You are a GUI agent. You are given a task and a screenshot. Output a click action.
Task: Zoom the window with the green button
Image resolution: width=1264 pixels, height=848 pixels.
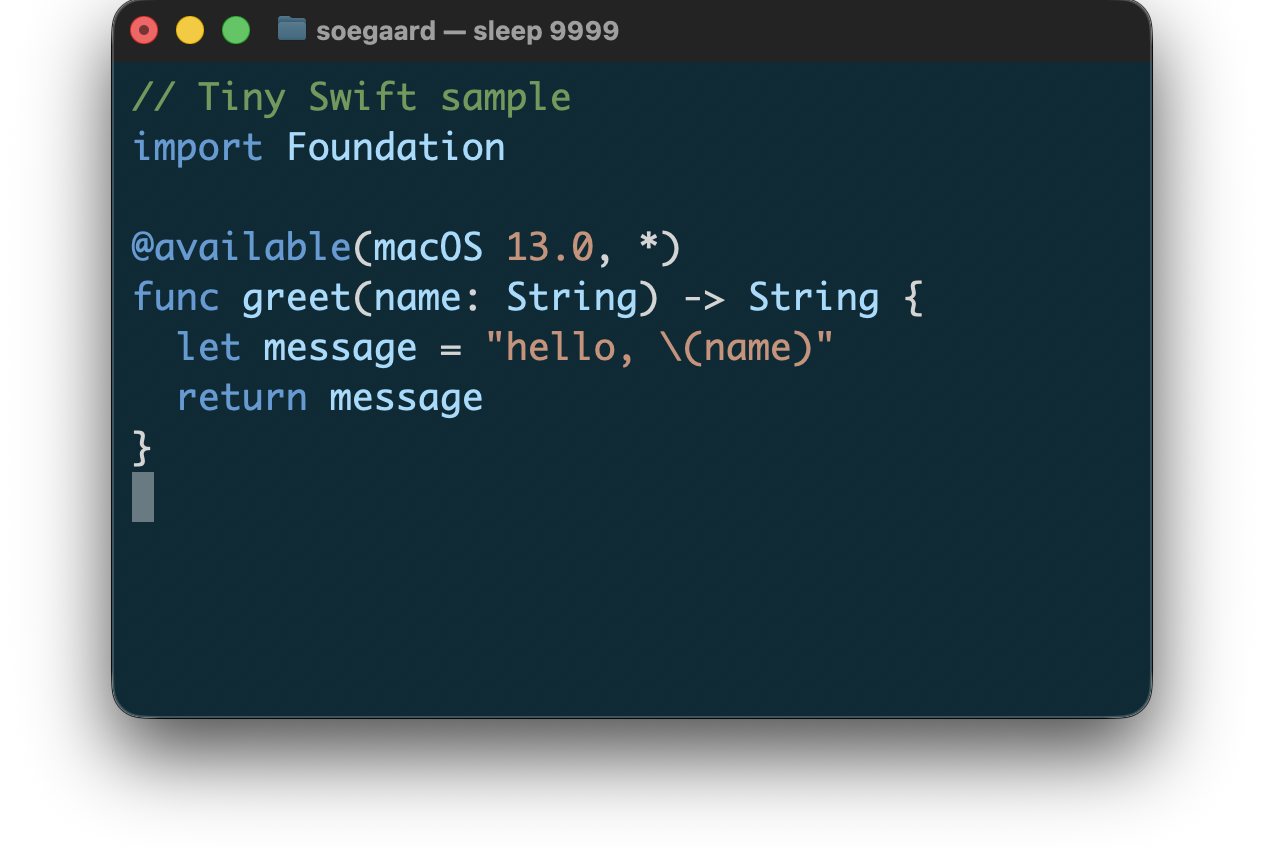tap(236, 31)
